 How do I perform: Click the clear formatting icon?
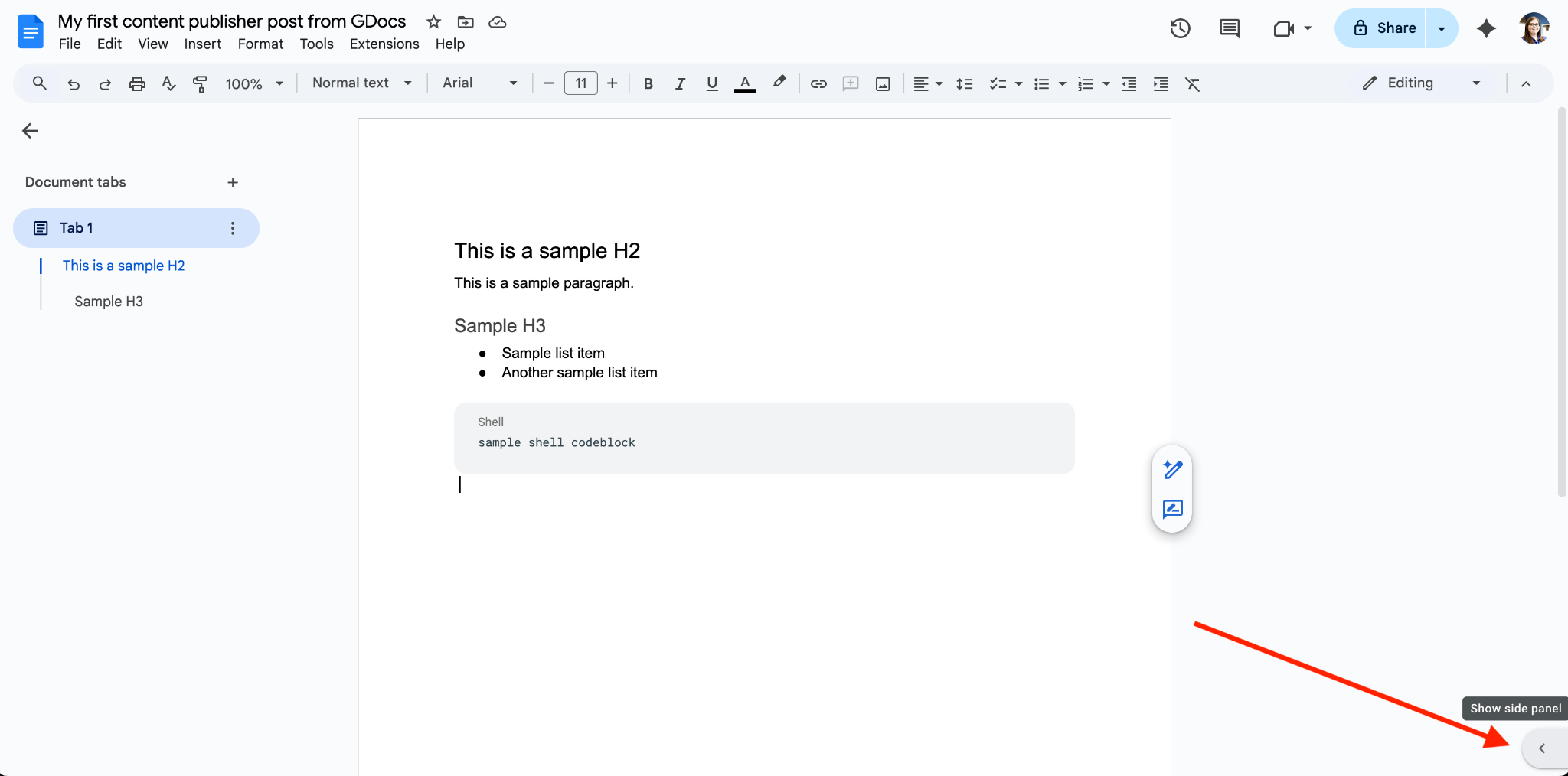[x=1192, y=83]
